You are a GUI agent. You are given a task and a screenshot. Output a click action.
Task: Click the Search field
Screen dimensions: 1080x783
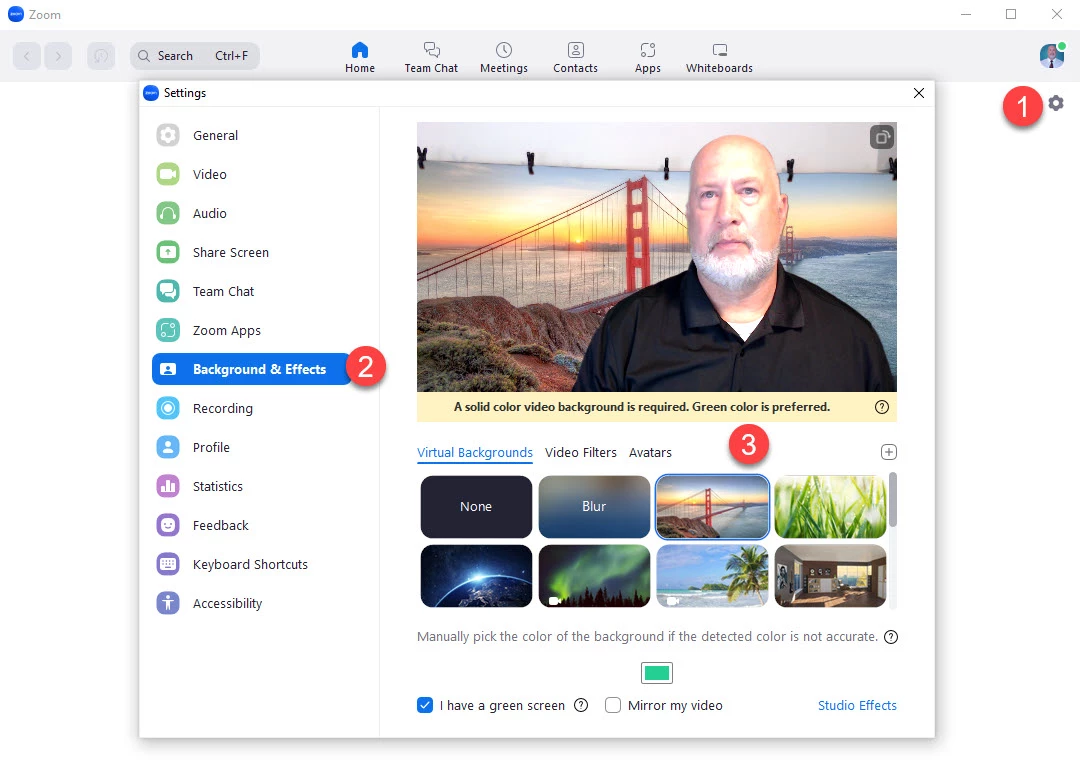195,56
